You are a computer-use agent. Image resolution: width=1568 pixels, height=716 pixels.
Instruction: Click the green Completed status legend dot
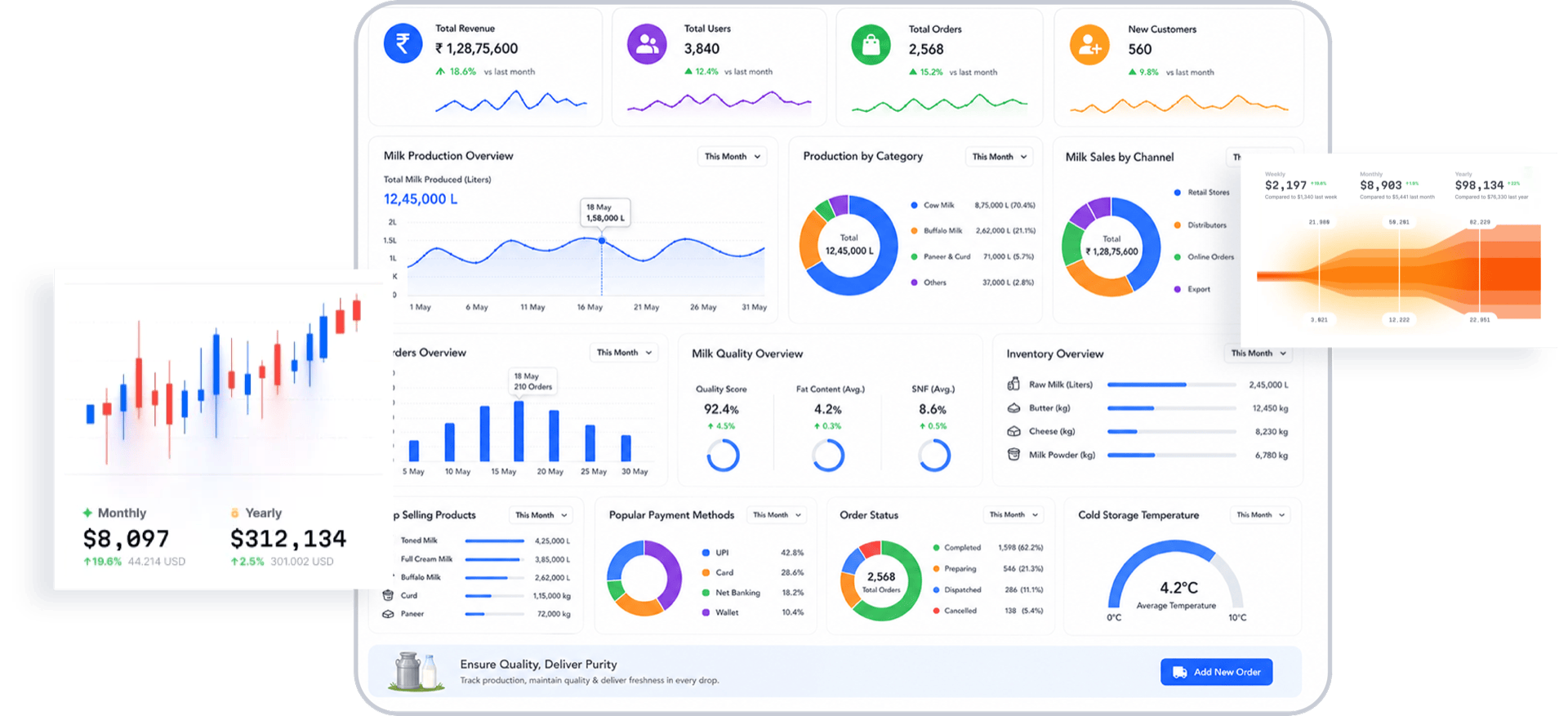pos(936,548)
